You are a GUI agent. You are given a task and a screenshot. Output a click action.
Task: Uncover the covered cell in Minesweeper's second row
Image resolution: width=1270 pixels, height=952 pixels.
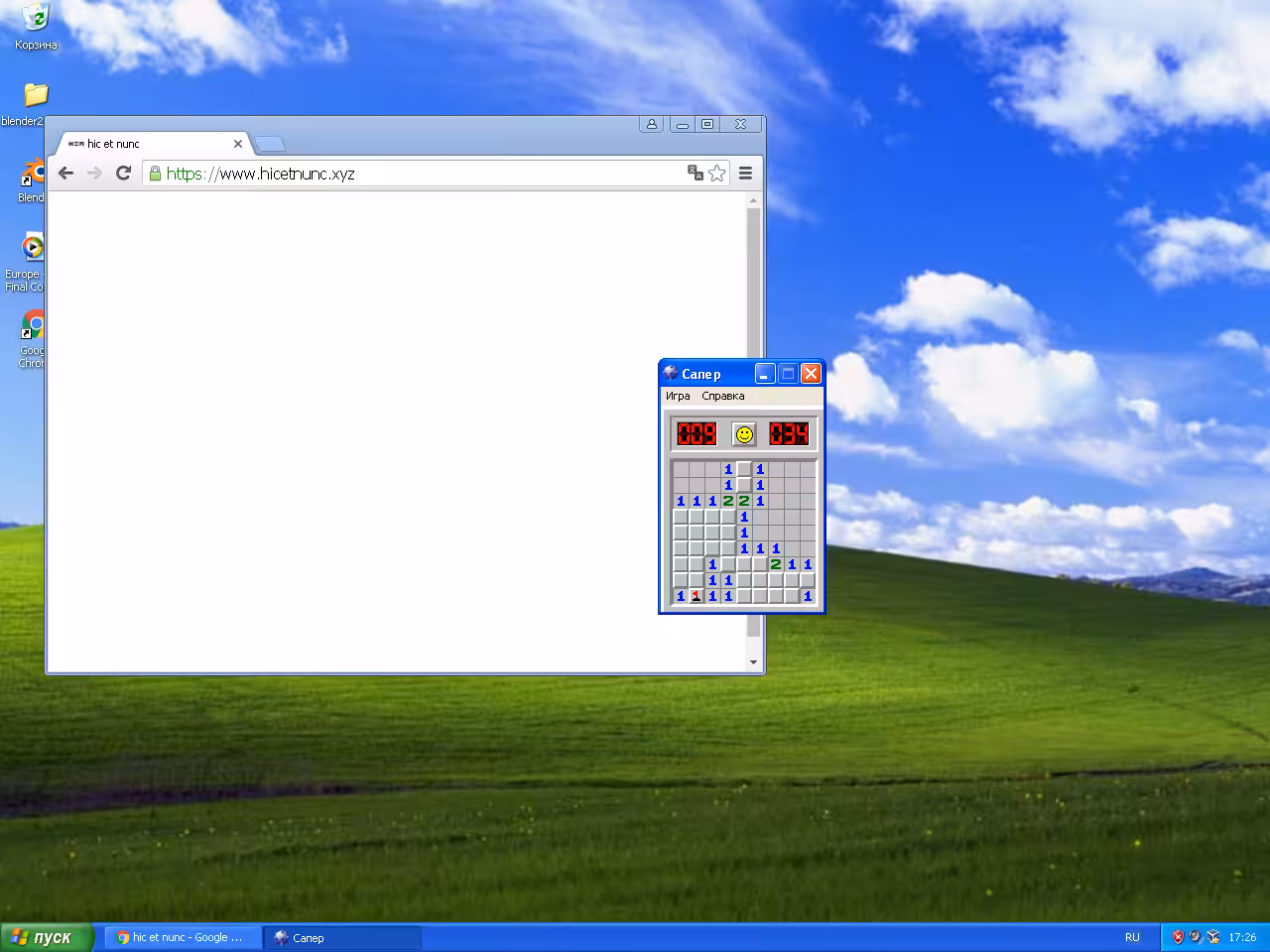pos(744,485)
